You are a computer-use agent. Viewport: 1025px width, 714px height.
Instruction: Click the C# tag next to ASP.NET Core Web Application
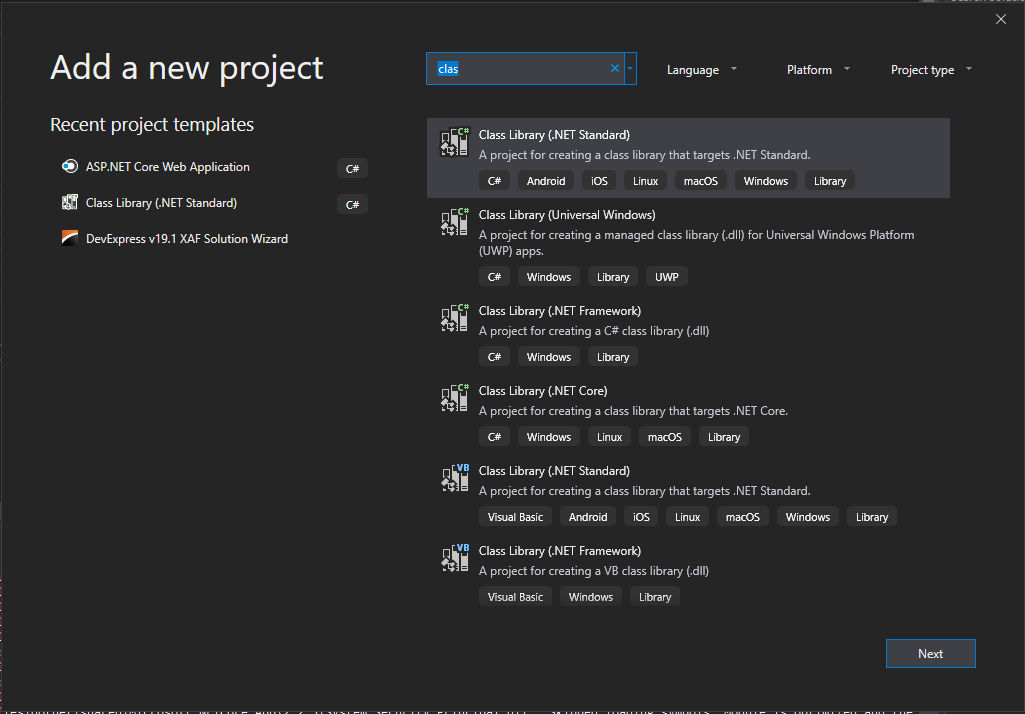352,169
